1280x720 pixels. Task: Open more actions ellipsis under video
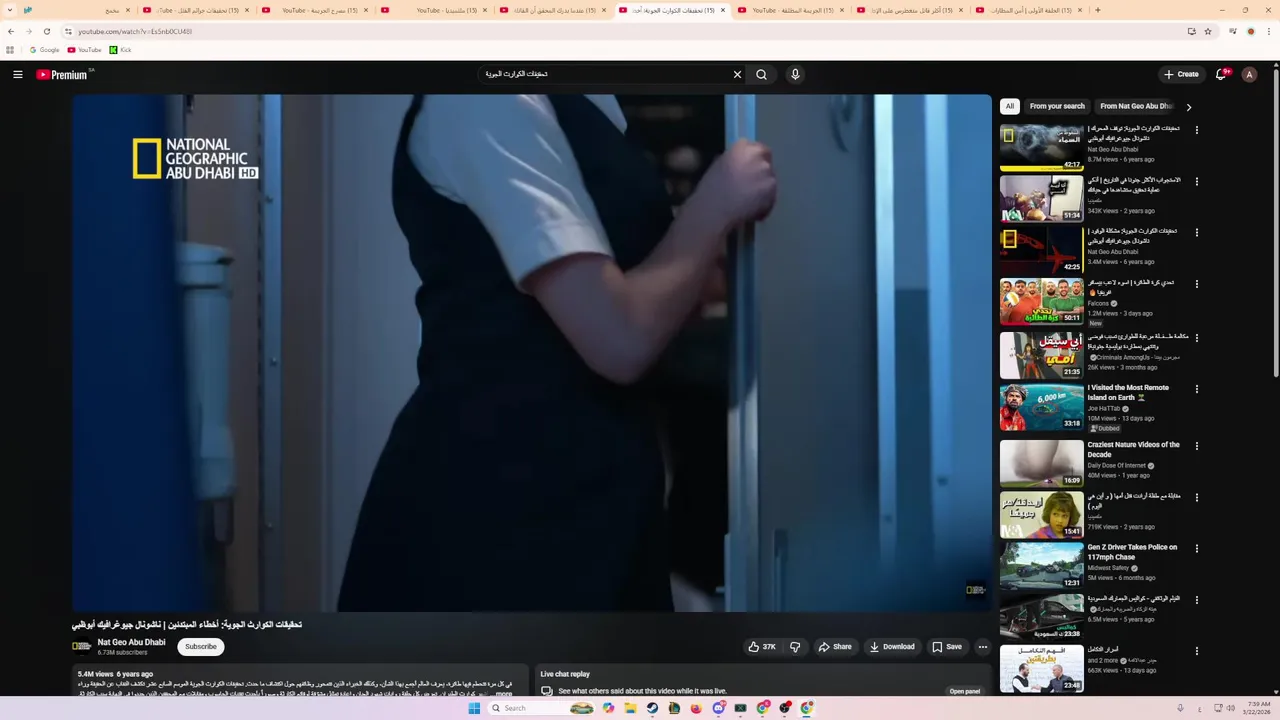982,647
